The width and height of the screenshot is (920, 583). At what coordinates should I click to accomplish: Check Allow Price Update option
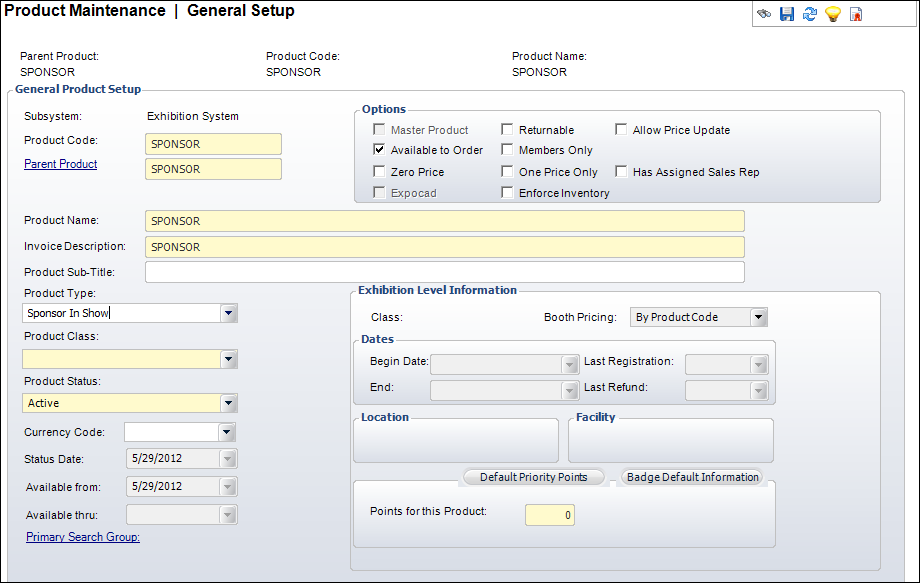point(622,130)
